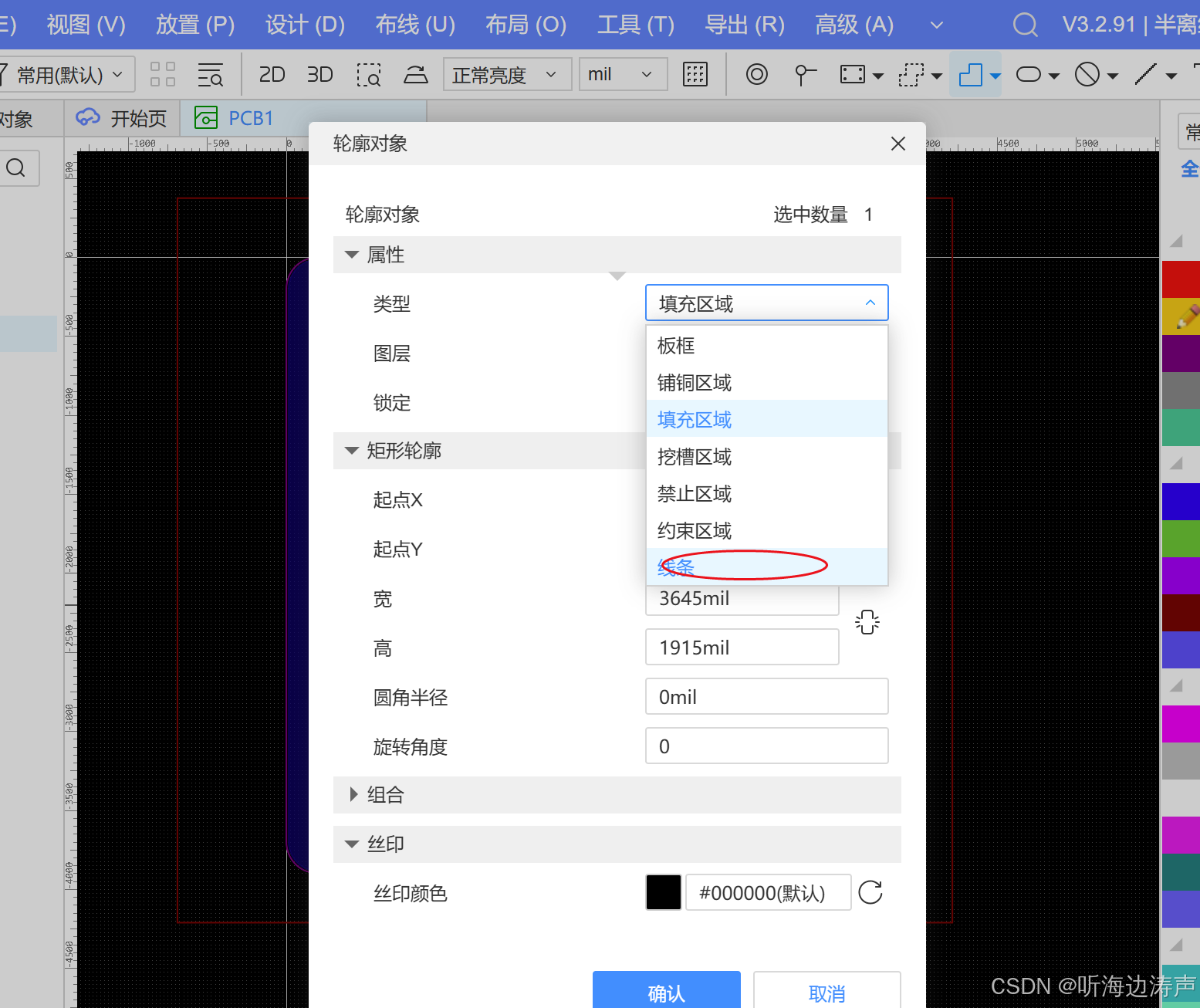Image resolution: width=1200 pixels, height=1008 pixels.
Task: Open the 视图 (V) menu
Action: [86, 25]
